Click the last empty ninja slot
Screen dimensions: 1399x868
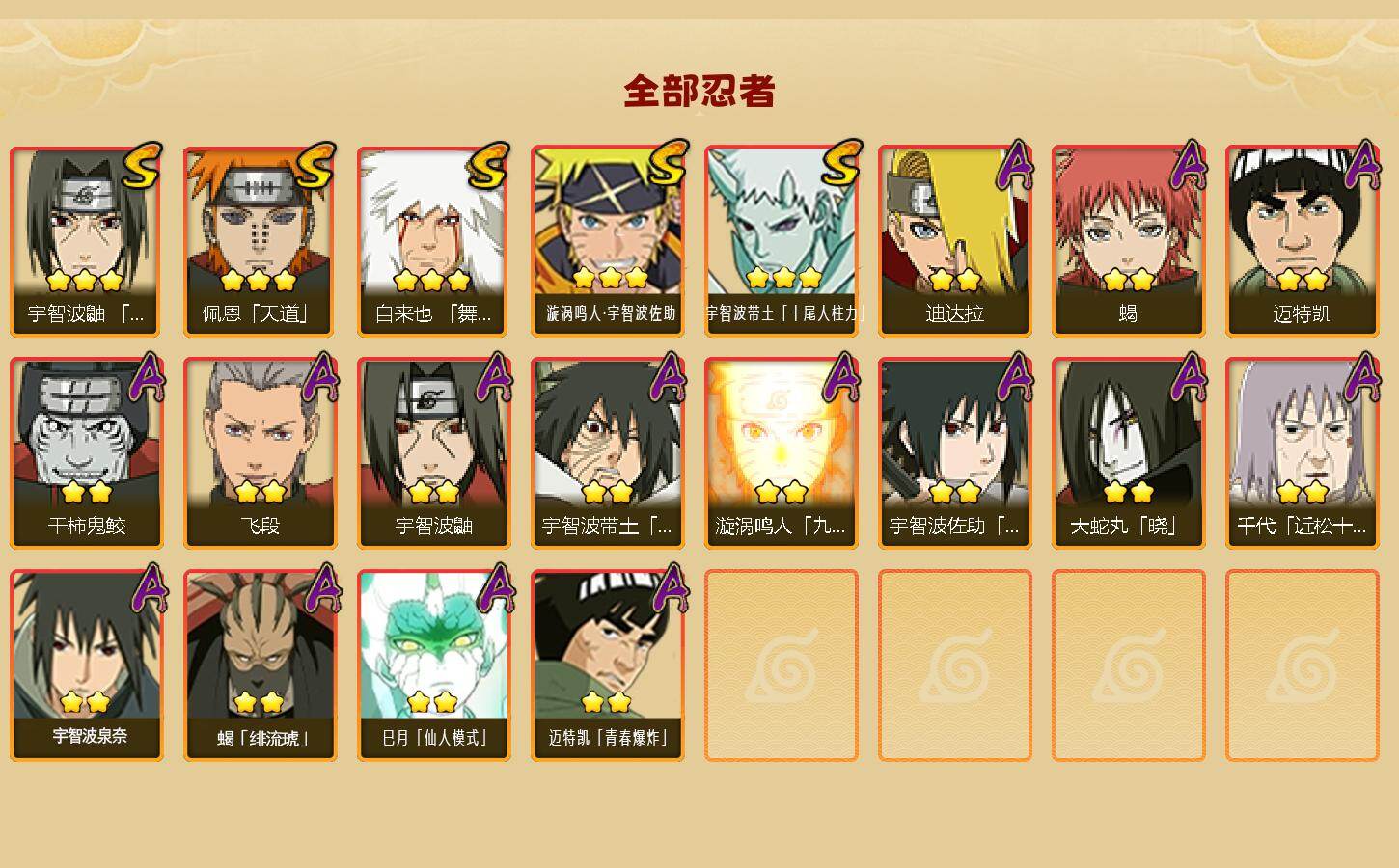[x=1302, y=665]
